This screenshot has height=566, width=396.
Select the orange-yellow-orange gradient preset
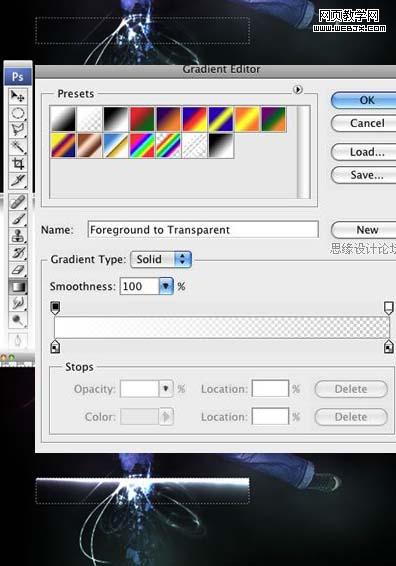[x=247, y=119]
